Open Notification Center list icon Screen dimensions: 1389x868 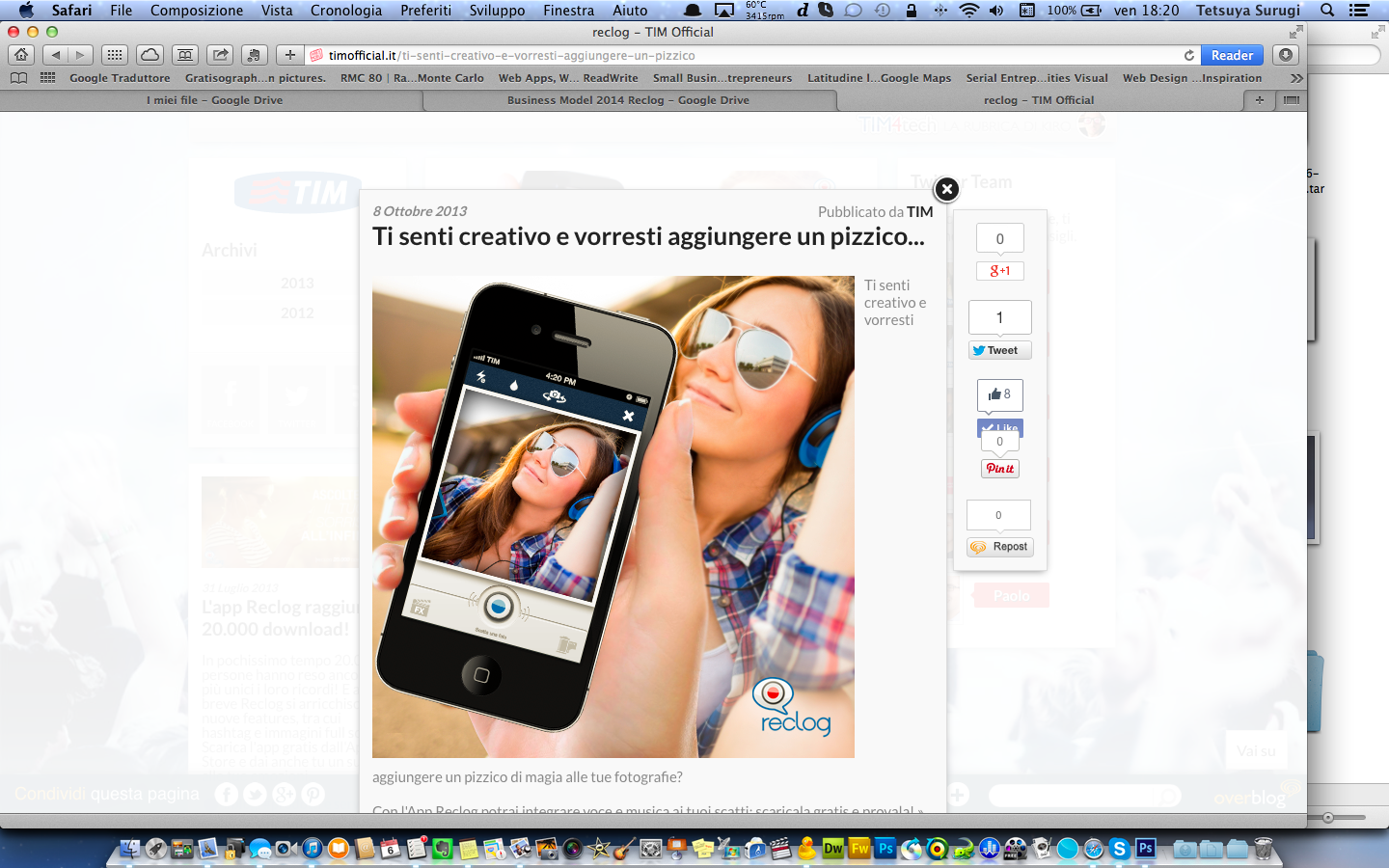coord(1359,10)
